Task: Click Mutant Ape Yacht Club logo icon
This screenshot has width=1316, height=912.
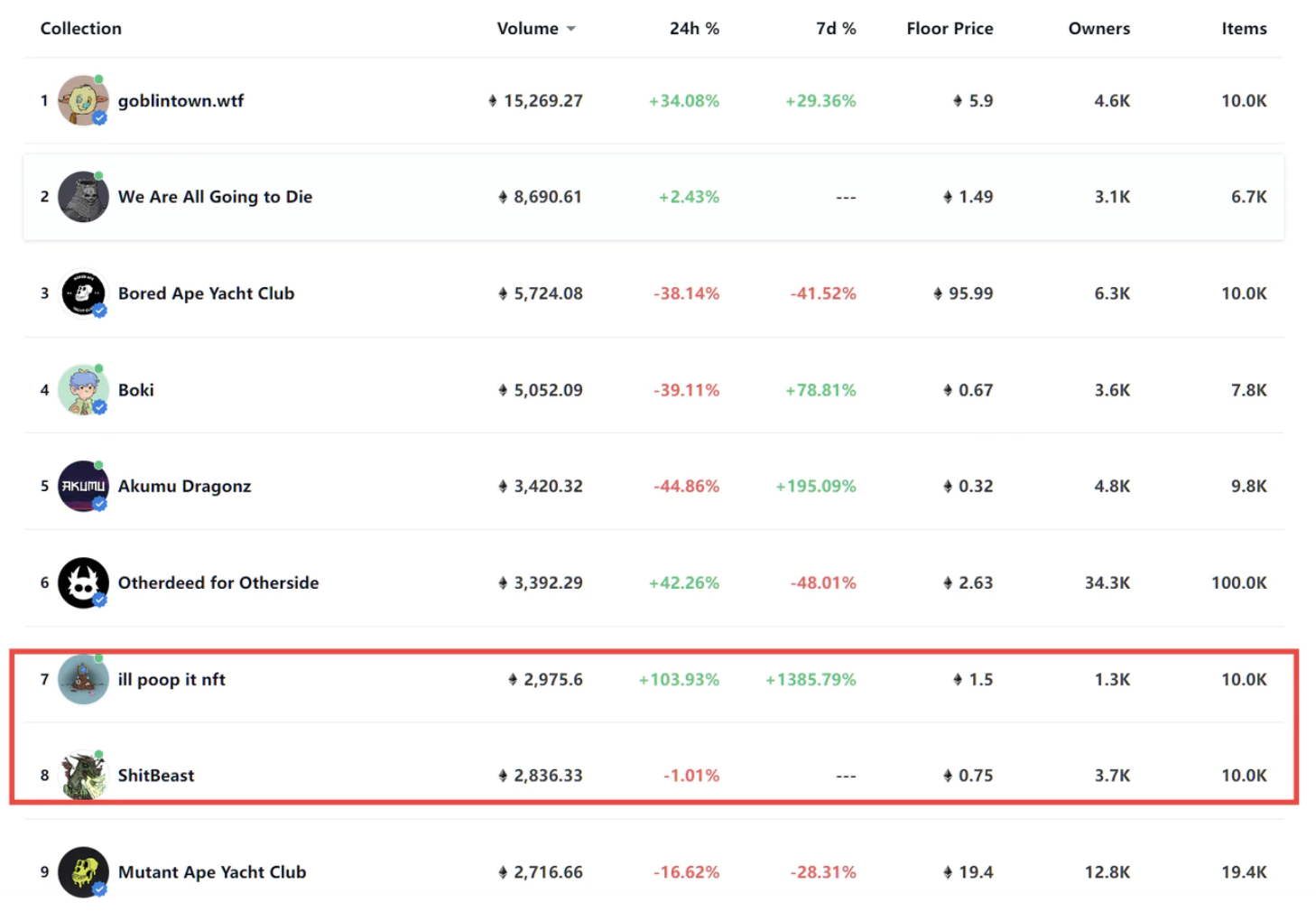Action: click(x=83, y=872)
